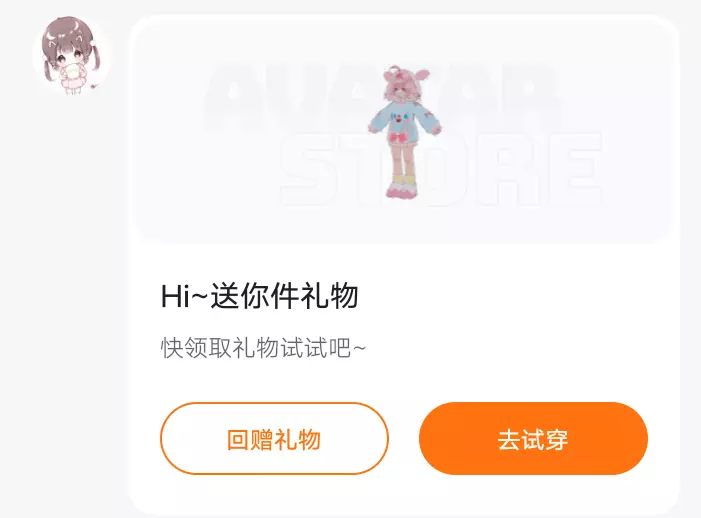The width and height of the screenshot is (701, 518).
Task: Click the faded STORE watermark text
Action: tap(440, 170)
